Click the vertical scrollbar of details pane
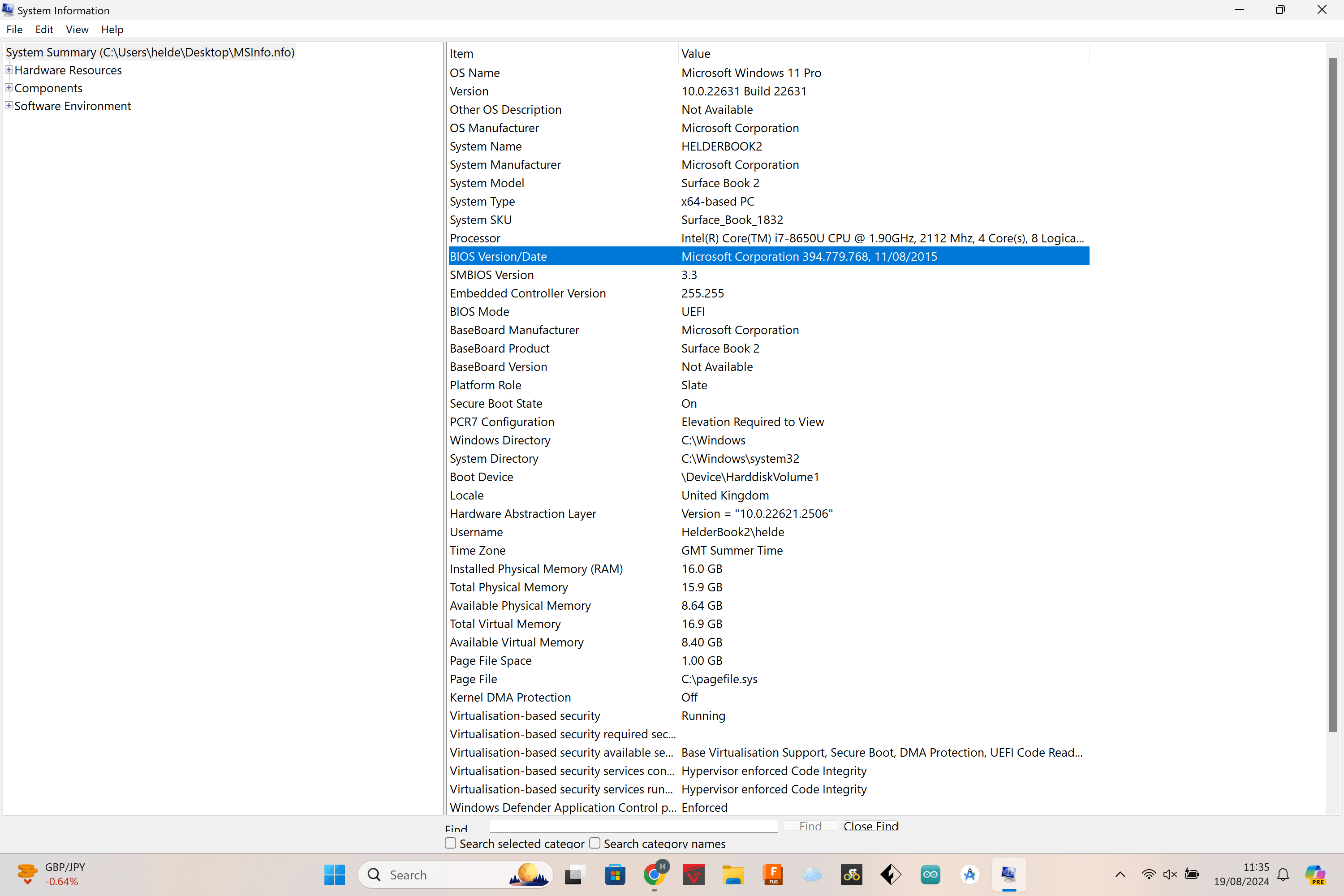 coord(1332,394)
